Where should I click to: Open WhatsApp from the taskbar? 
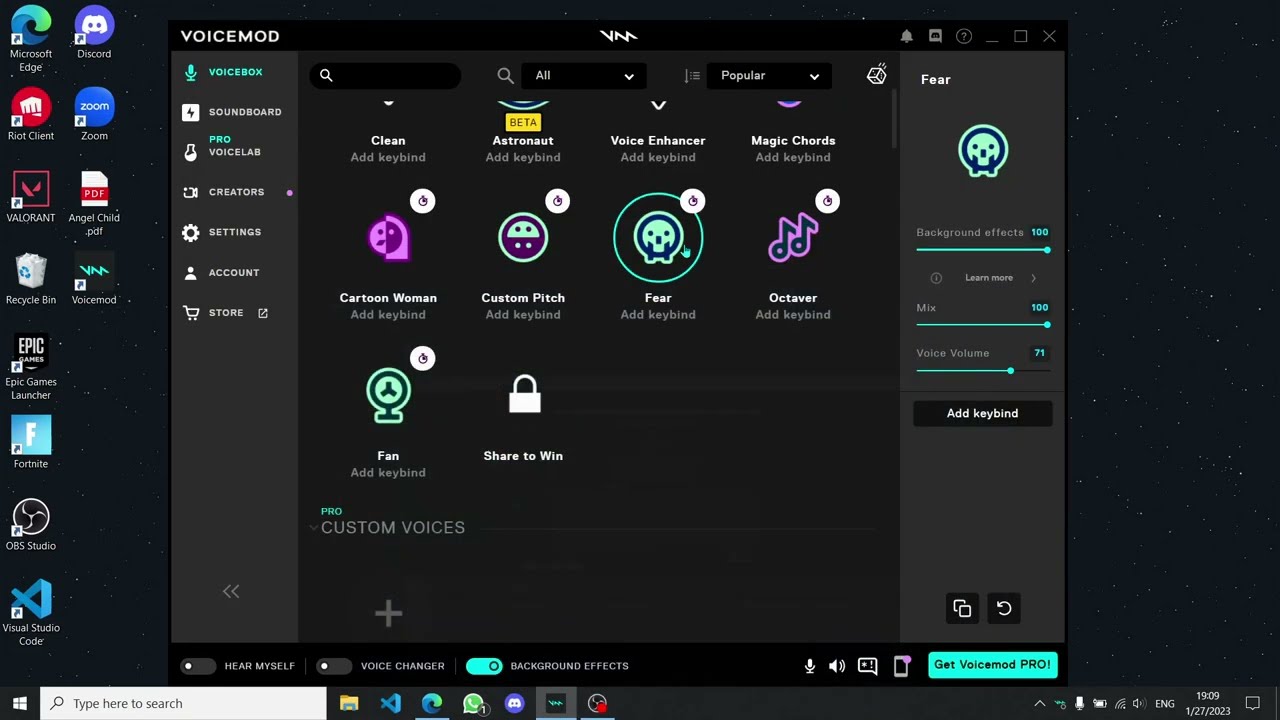tap(474, 703)
